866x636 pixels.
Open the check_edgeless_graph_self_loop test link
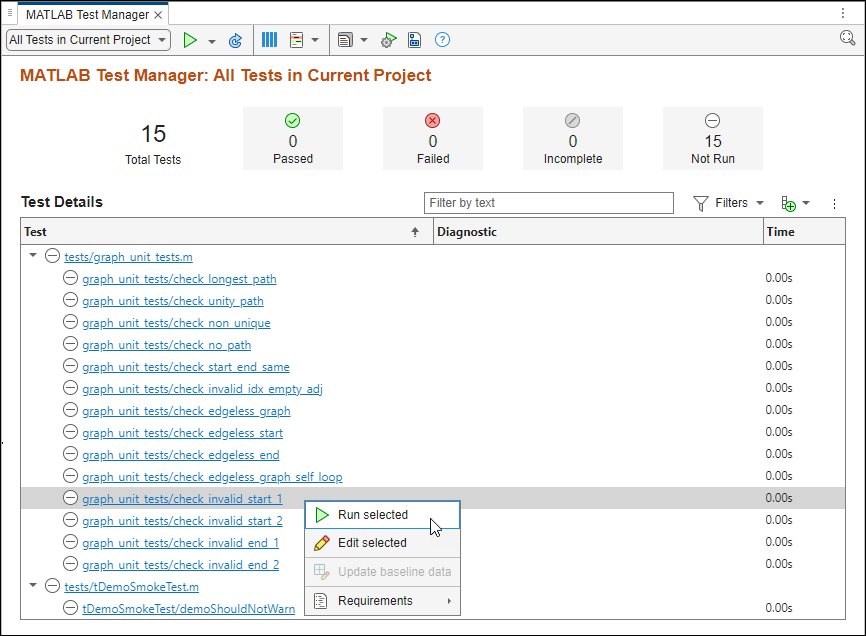(212, 477)
